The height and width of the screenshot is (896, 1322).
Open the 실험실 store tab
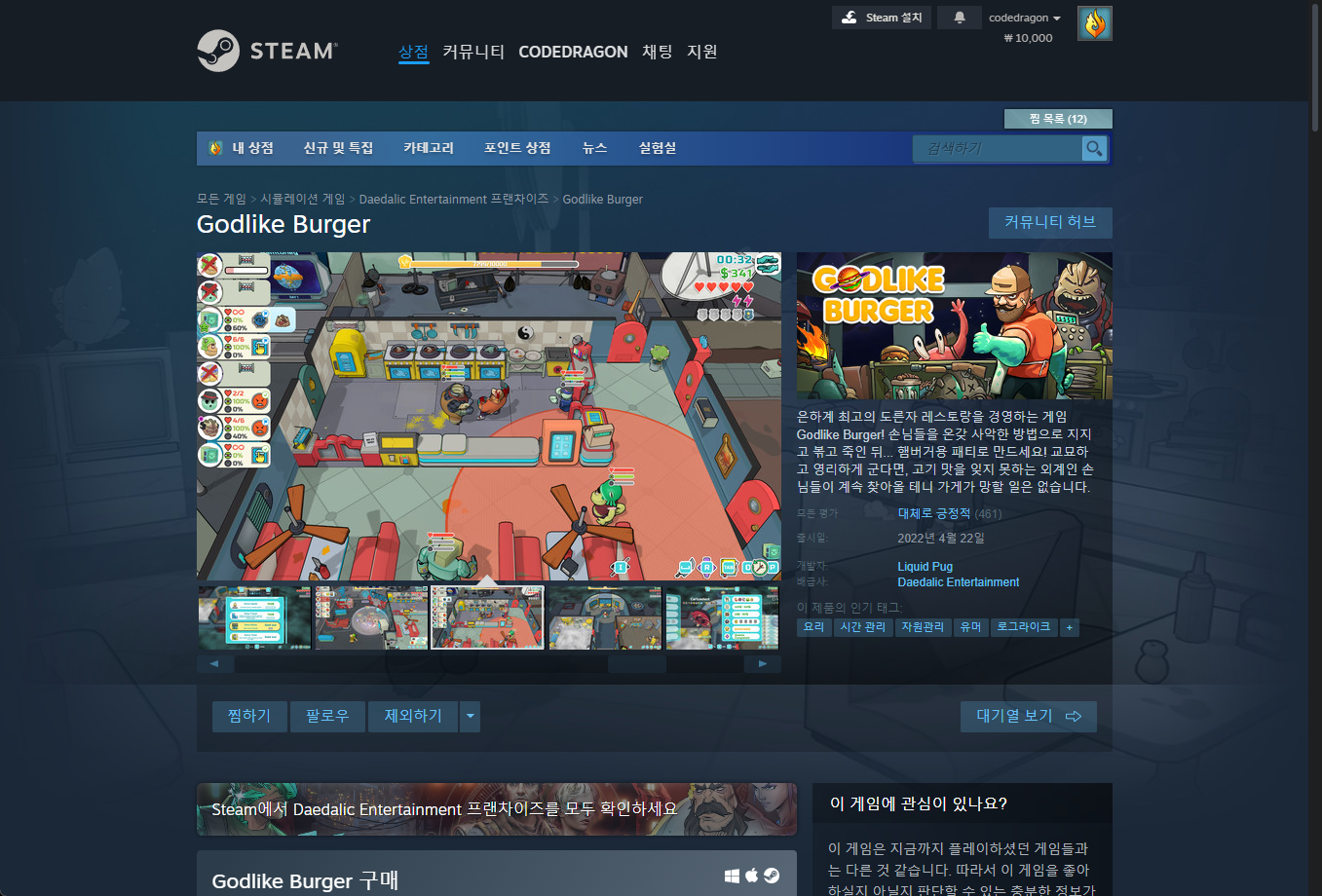point(658,148)
